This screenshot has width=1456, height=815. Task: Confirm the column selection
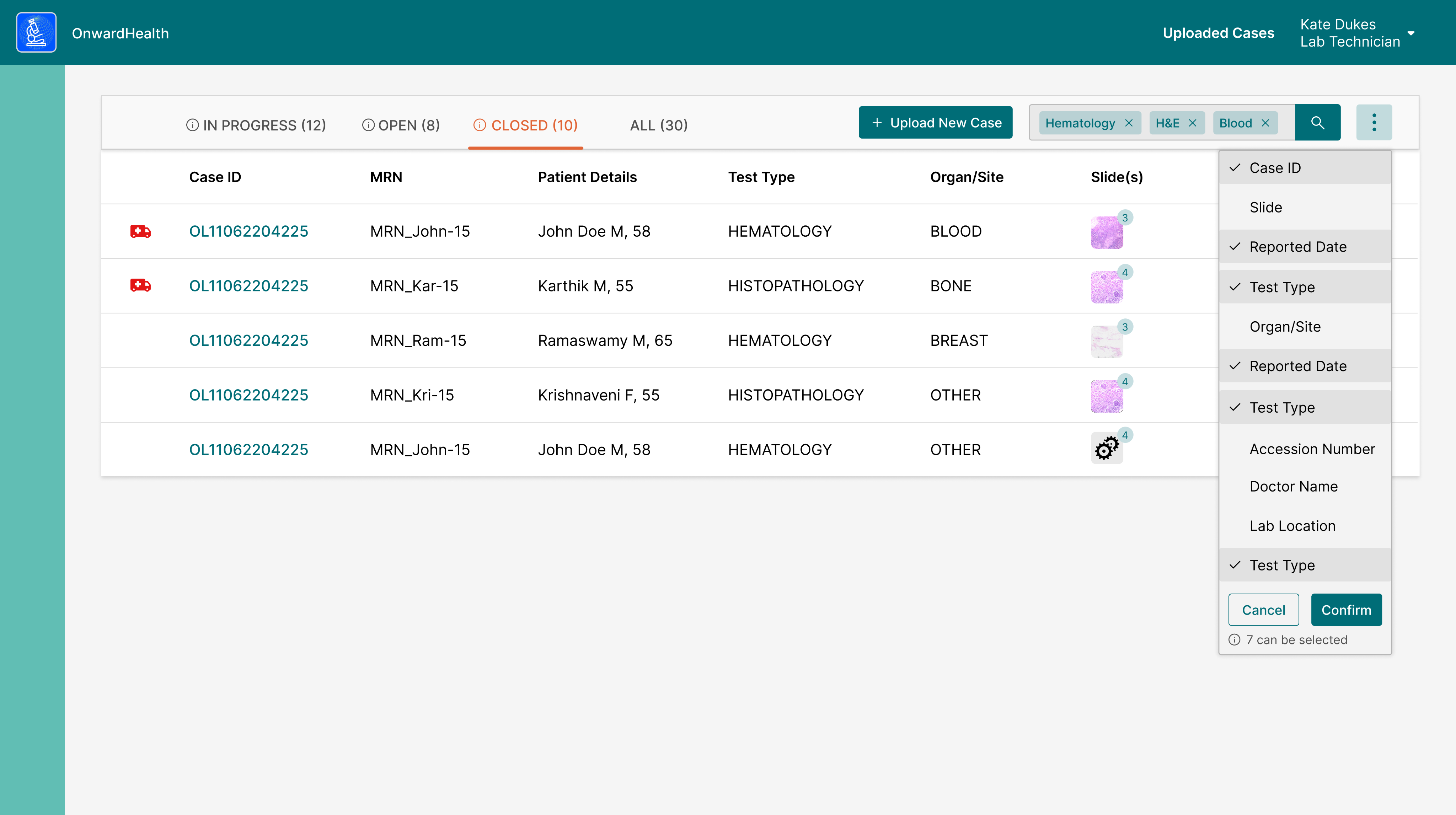coord(1346,610)
